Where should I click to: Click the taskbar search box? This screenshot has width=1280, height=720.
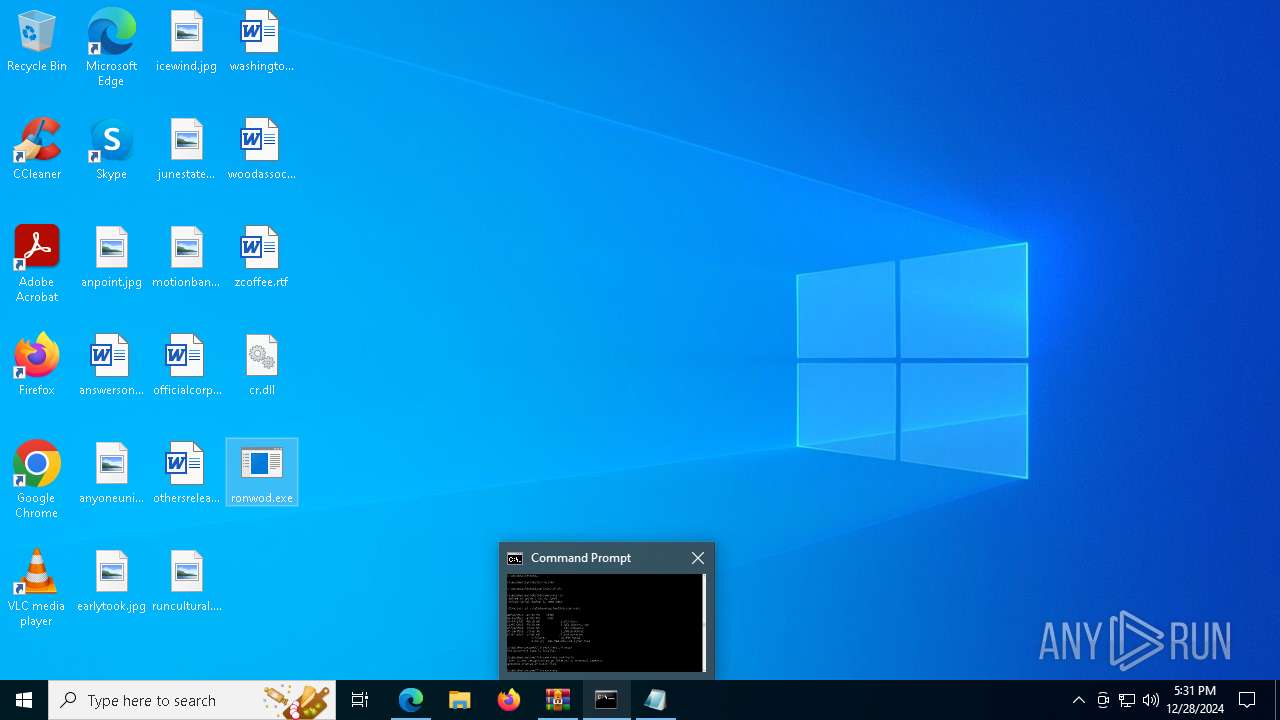(x=193, y=700)
